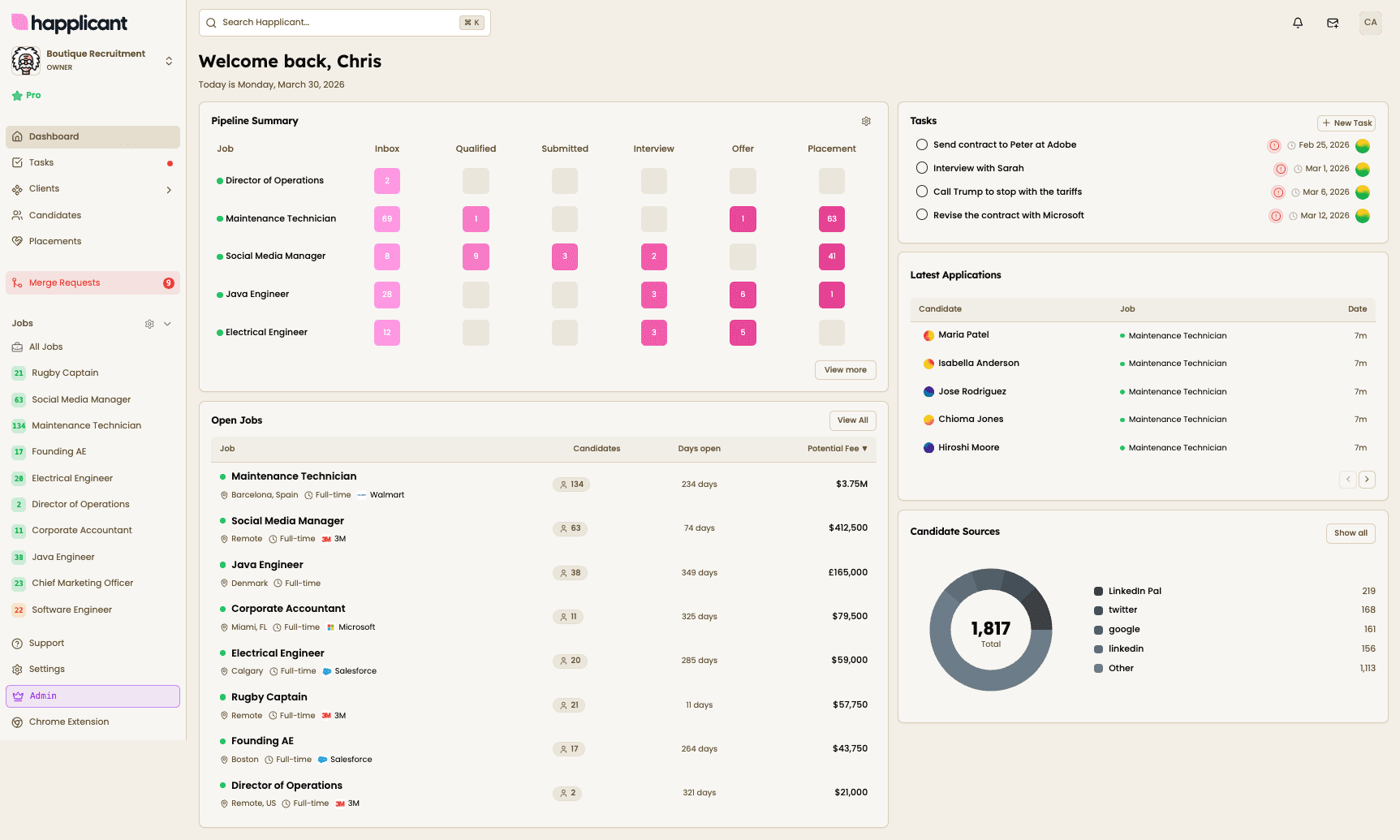Open Rugby Captain job in sidebar
Screen dimensions: 1400x840
93,373
